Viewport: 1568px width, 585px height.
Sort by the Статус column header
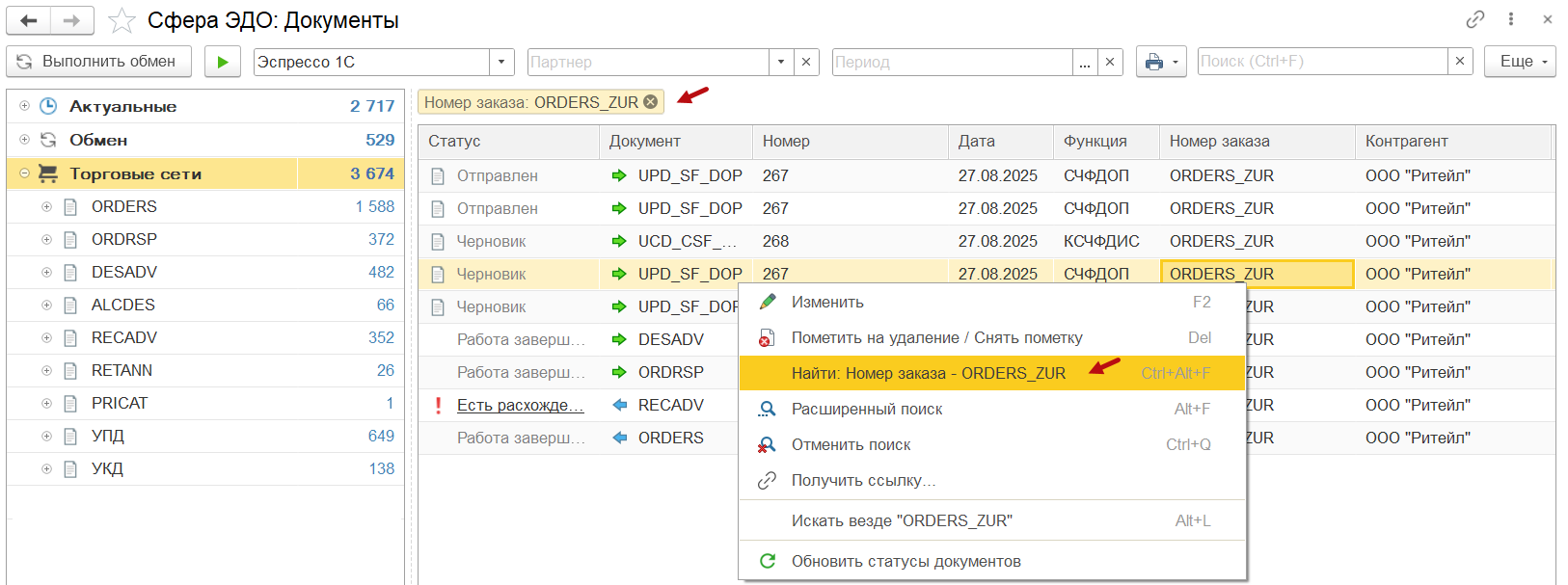tap(509, 141)
